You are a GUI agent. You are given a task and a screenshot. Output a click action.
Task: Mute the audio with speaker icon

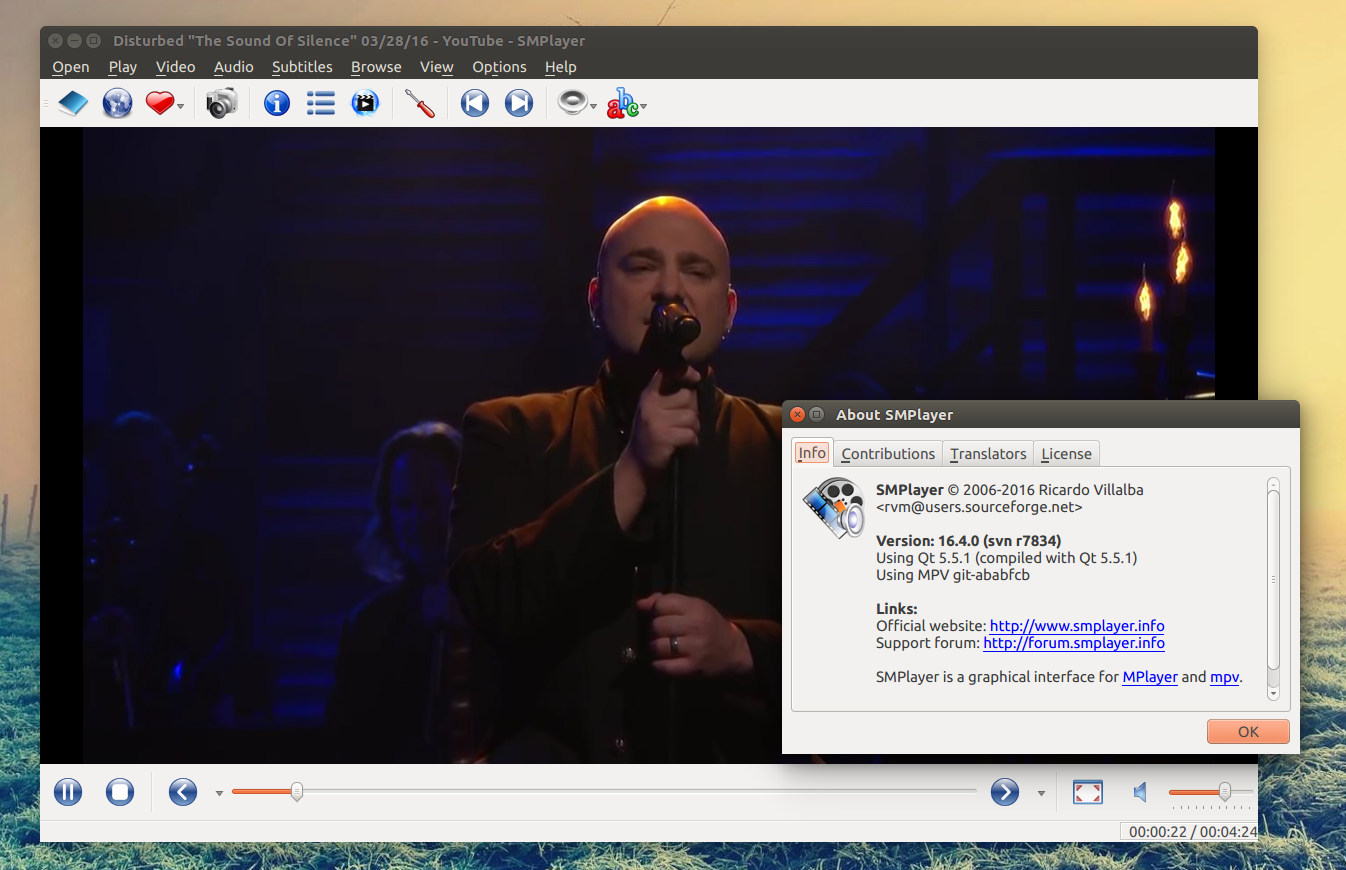(1140, 793)
